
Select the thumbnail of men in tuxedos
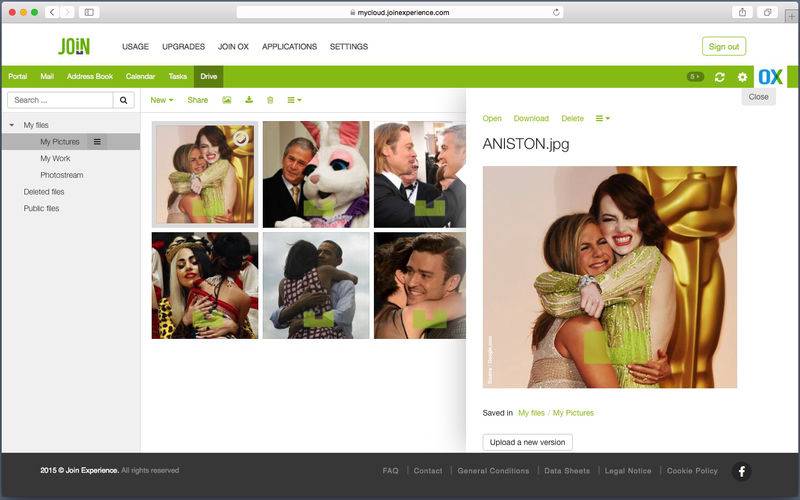420,174
